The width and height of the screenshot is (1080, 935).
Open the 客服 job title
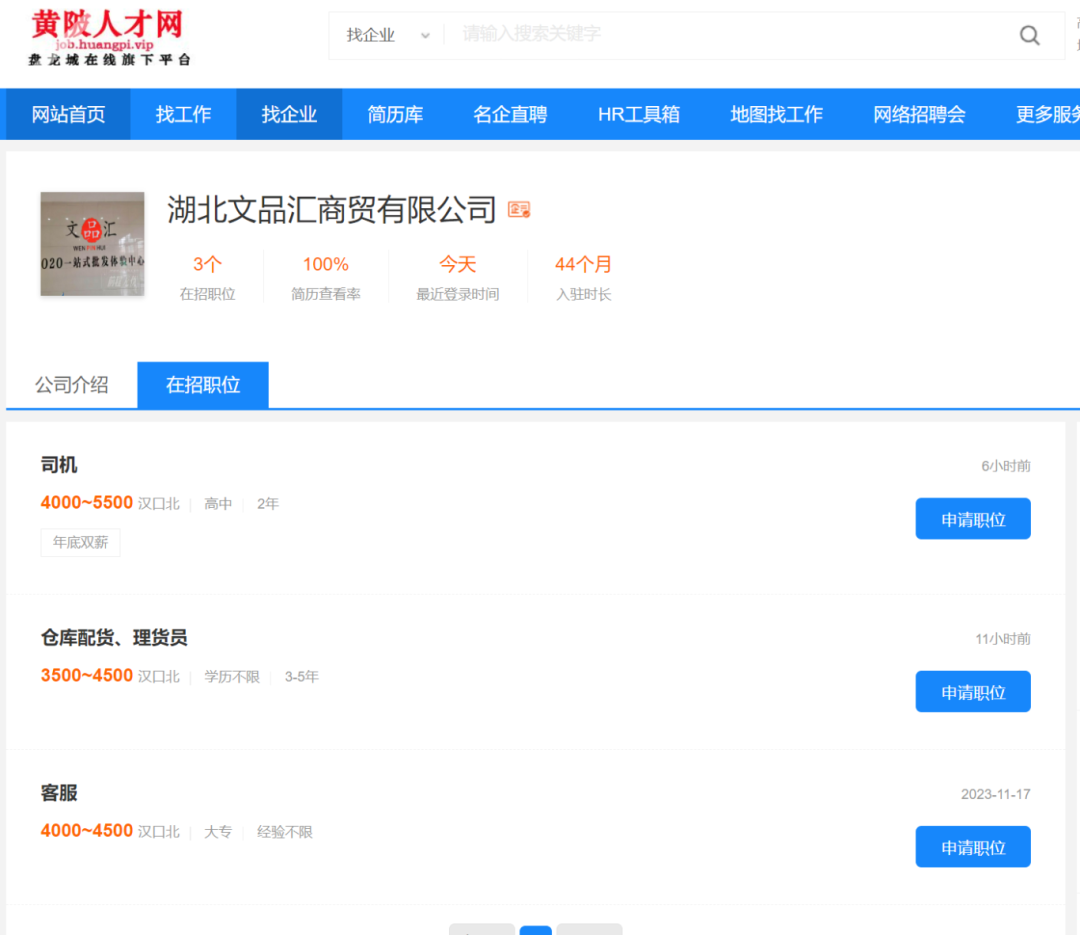click(x=59, y=793)
